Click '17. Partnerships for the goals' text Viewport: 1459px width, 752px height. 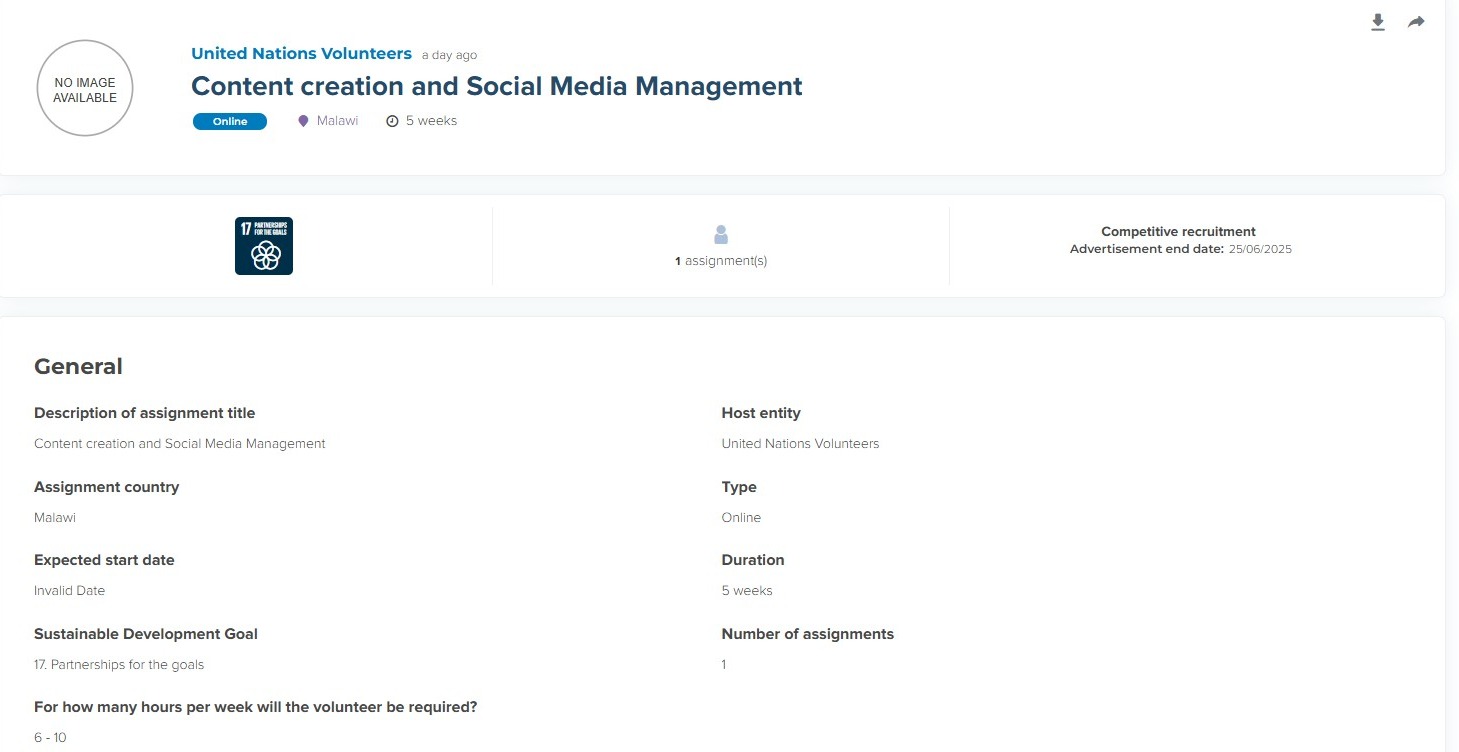119,665
